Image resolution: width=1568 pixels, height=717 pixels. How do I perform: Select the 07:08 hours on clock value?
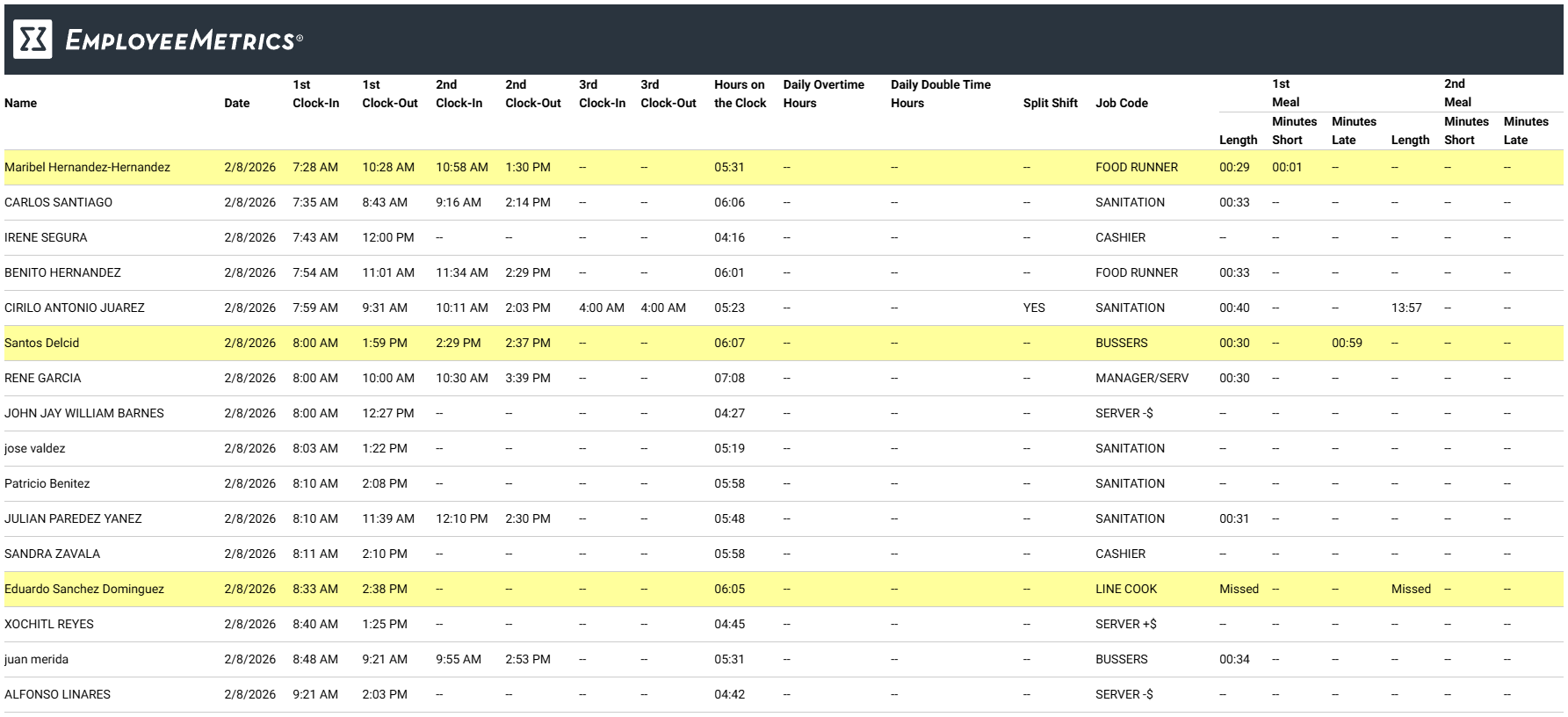click(x=729, y=378)
